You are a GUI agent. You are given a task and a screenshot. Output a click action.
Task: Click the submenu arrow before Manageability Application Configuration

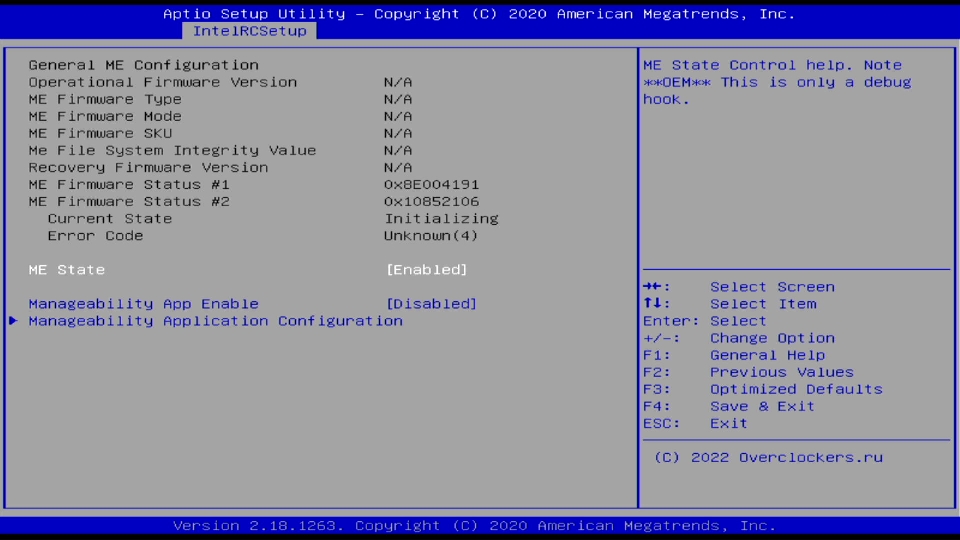click(x=13, y=321)
